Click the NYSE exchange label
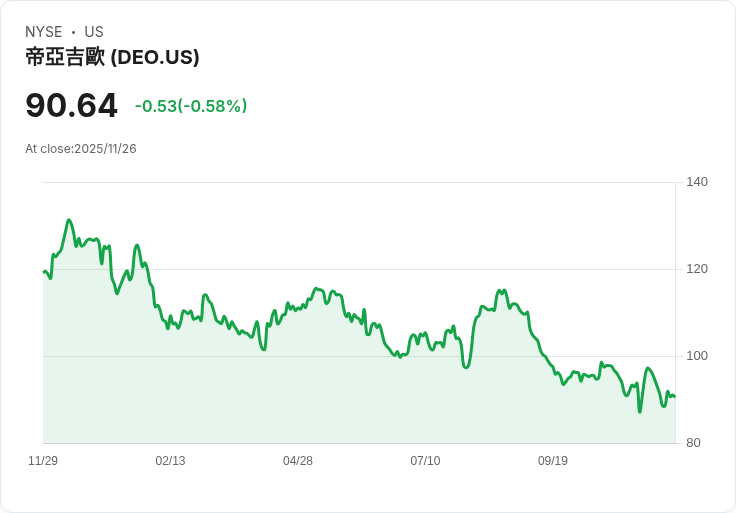This screenshot has width=736, height=513. [x=44, y=32]
